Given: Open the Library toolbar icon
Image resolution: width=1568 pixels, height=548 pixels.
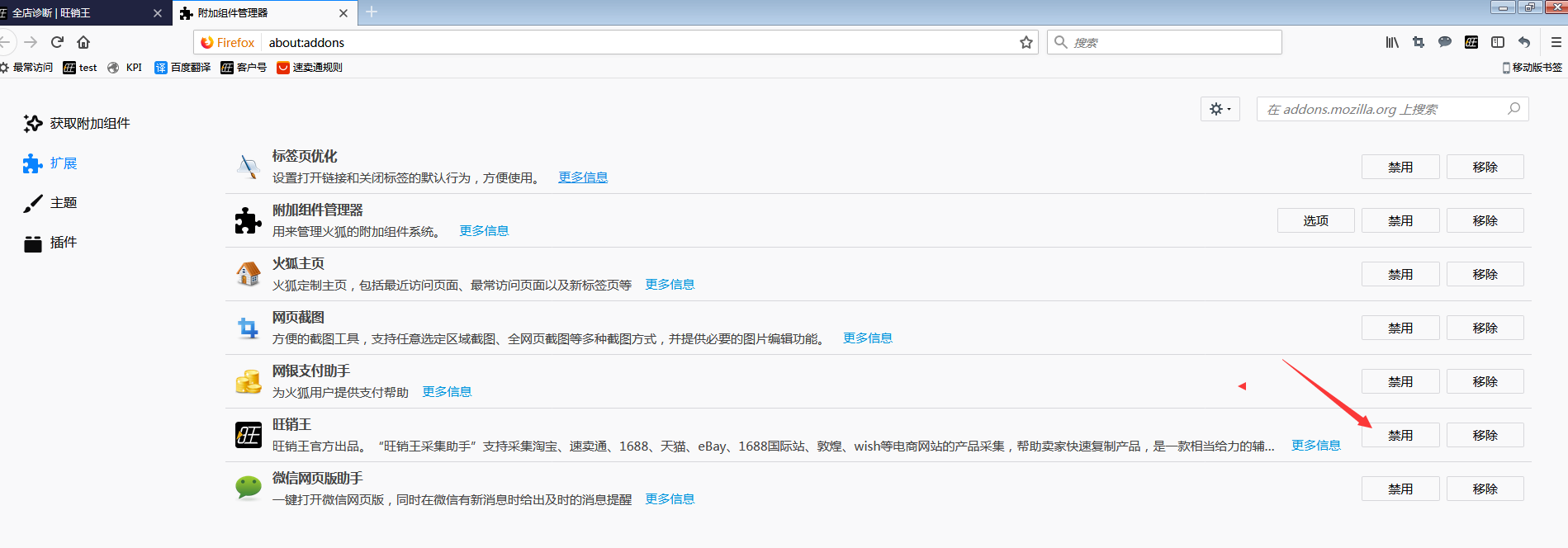Looking at the screenshot, I should point(1392,42).
